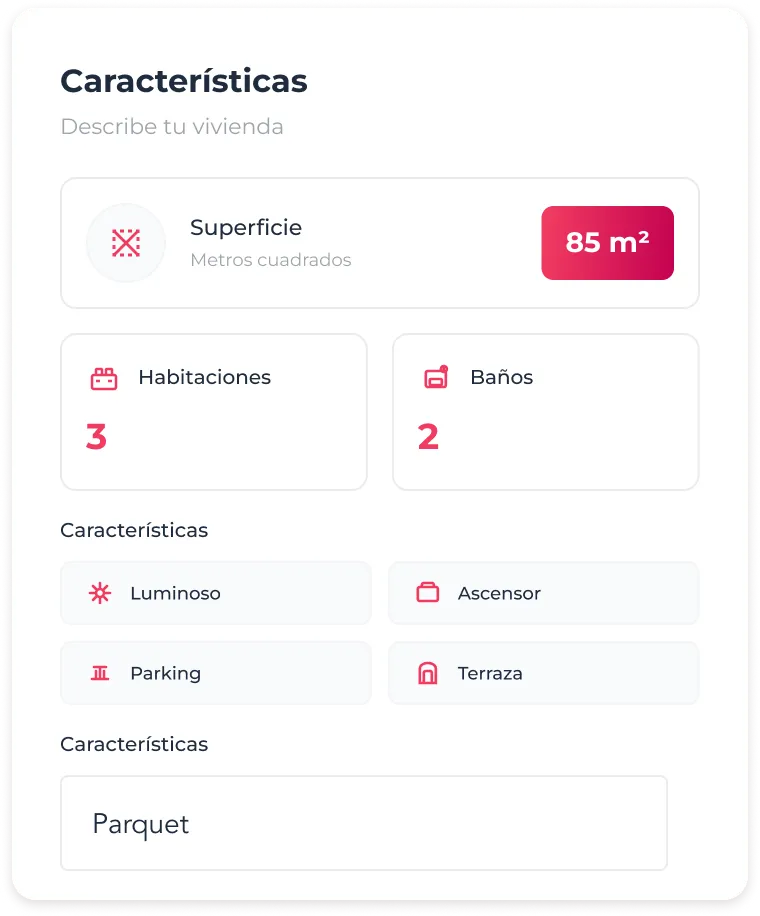760x916 pixels.
Task: Click the circular icon inside the Superficie card
Action: [x=125, y=243]
